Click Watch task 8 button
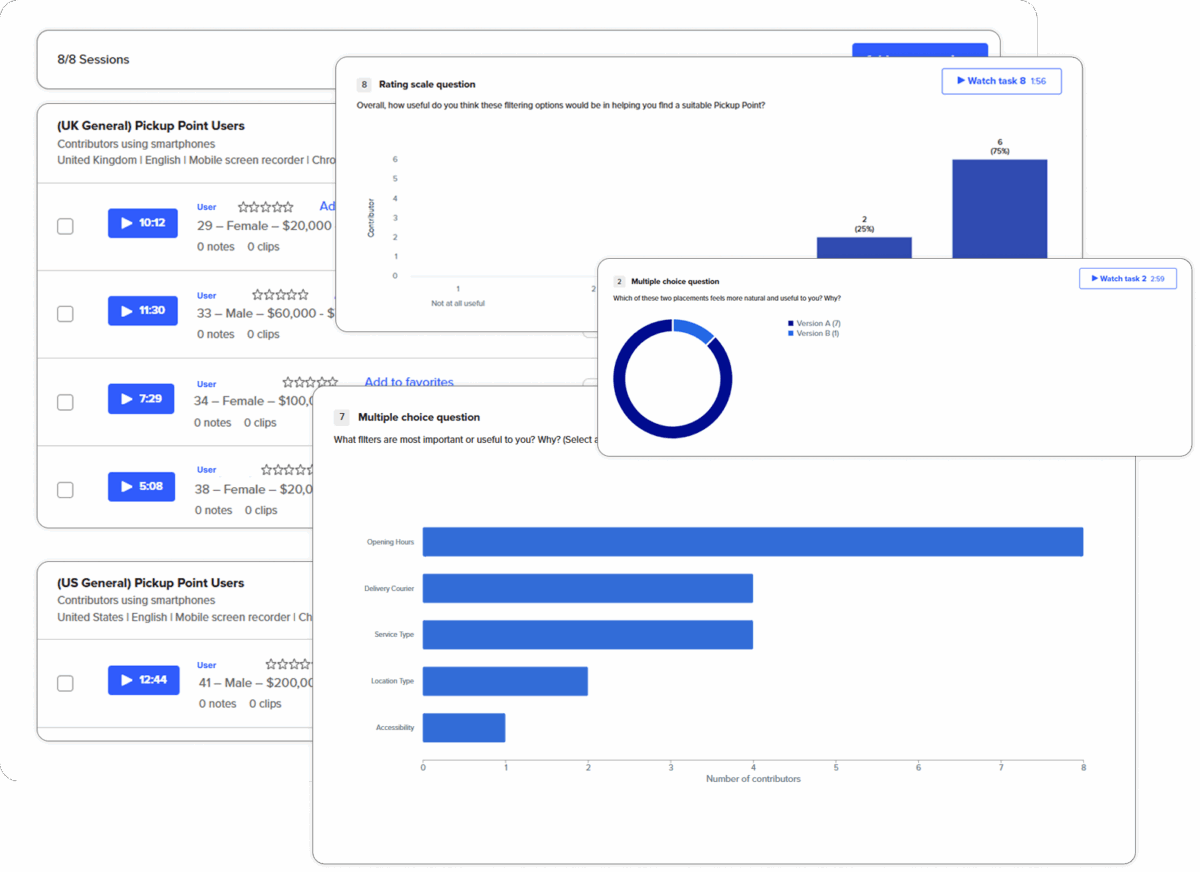Image resolution: width=1200 pixels, height=872 pixels. click(x=1001, y=81)
